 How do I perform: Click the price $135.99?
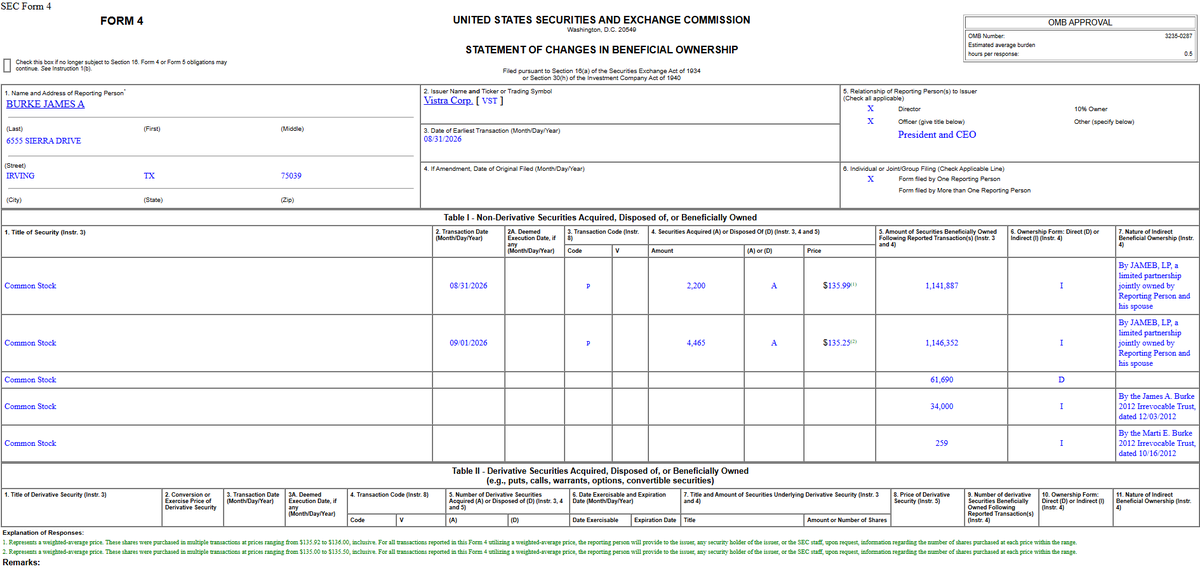pyautogui.click(x=838, y=286)
